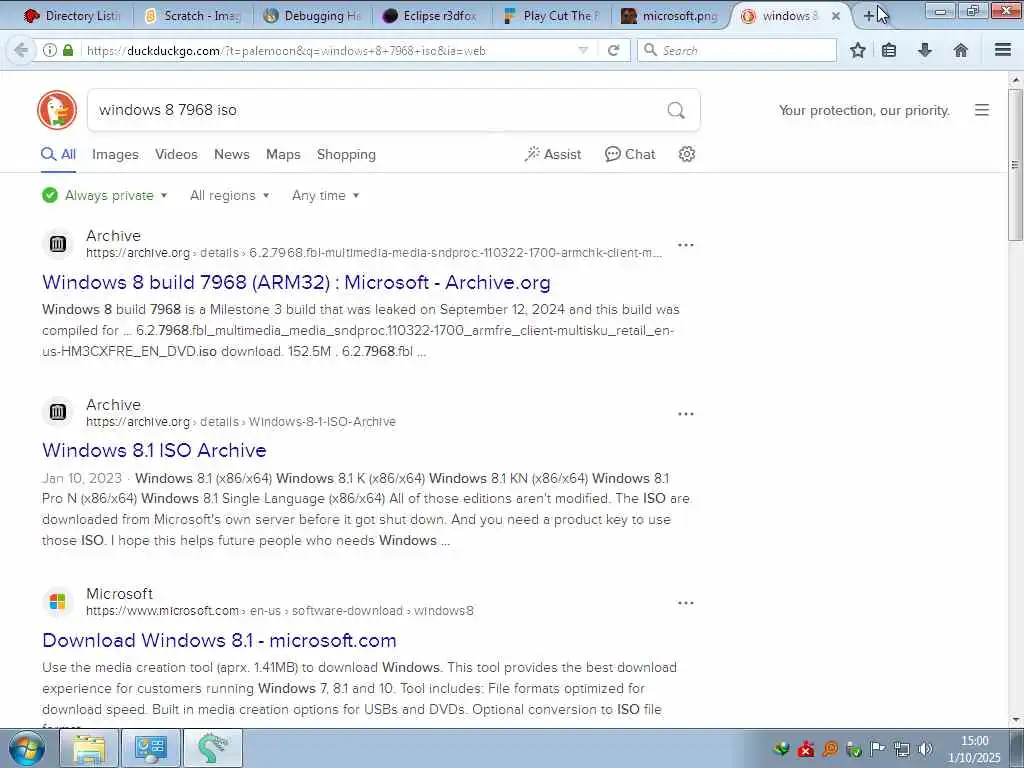Viewport: 1024px width, 768px height.
Task: Open more options for Windows 8.1 ISO Archive result
Action: (x=686, y=414)
